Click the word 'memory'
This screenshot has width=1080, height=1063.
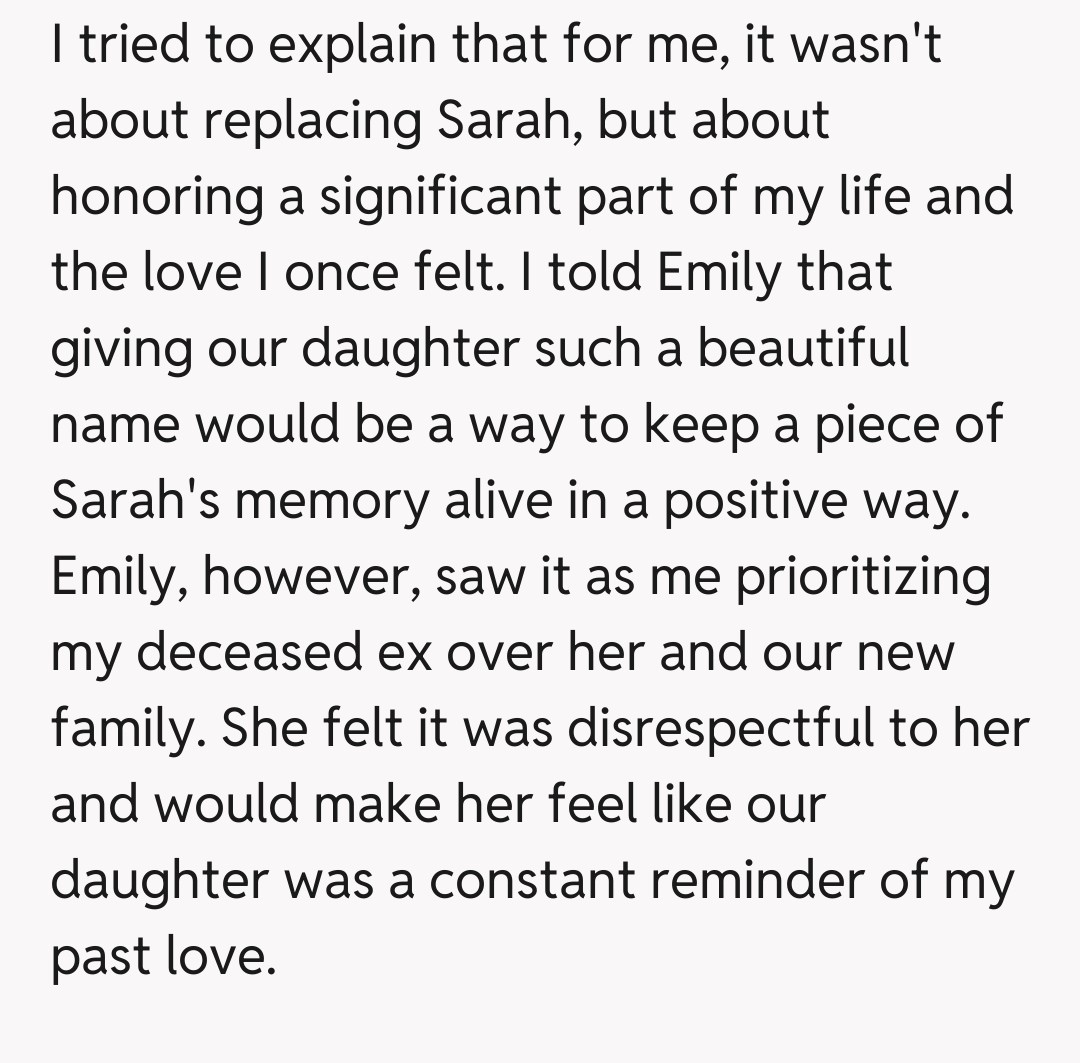(x=331, y=501)
